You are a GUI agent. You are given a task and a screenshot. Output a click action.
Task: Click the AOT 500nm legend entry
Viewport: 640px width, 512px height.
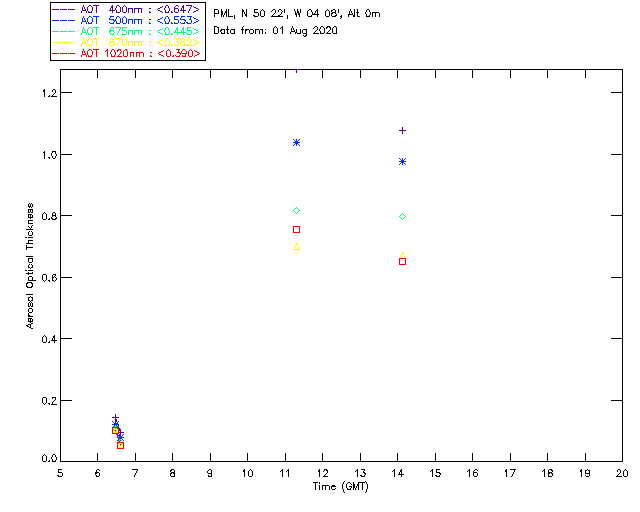click(x=126, y=20)
